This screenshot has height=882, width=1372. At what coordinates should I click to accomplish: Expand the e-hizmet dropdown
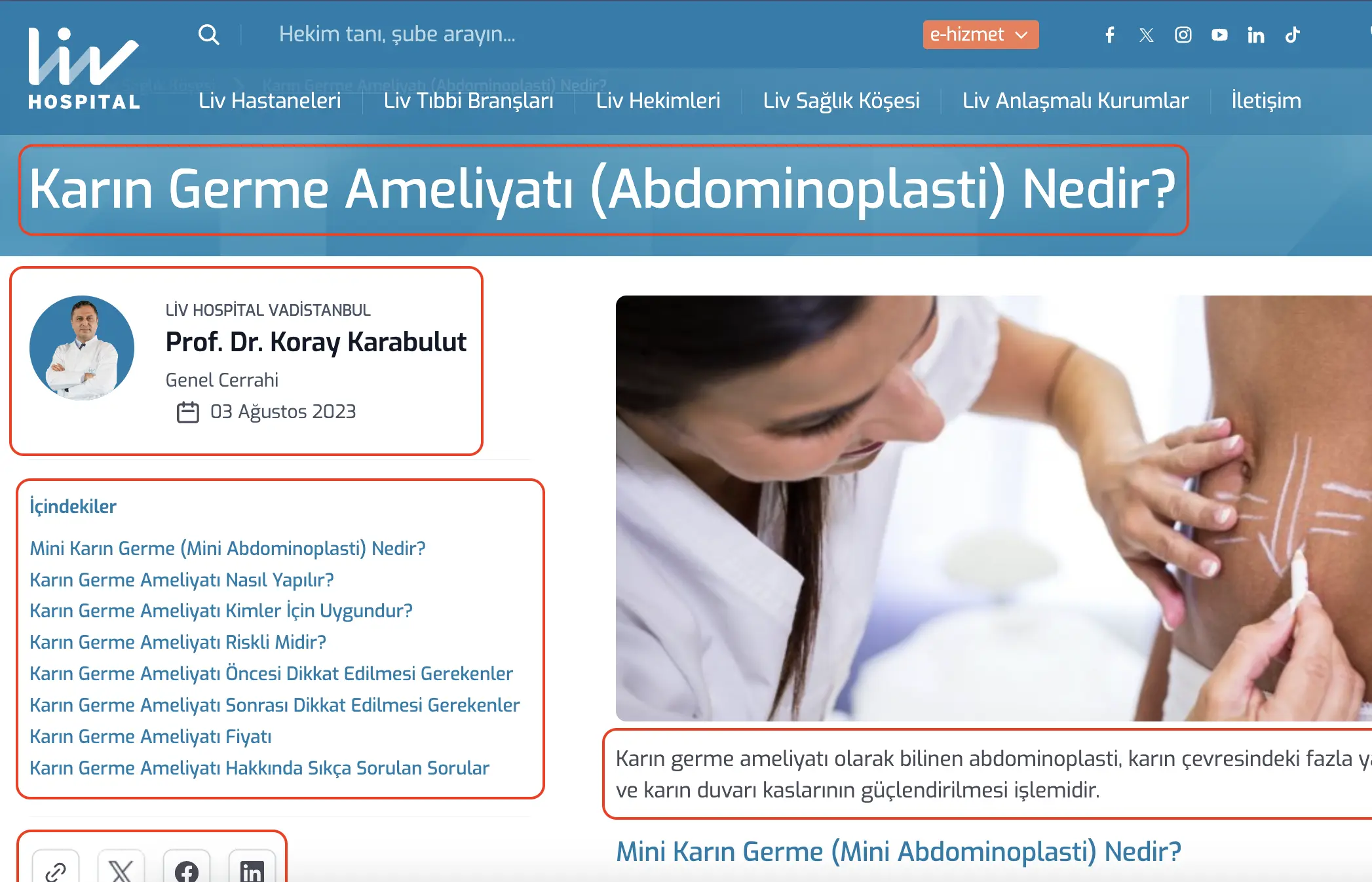pos(981,35)
